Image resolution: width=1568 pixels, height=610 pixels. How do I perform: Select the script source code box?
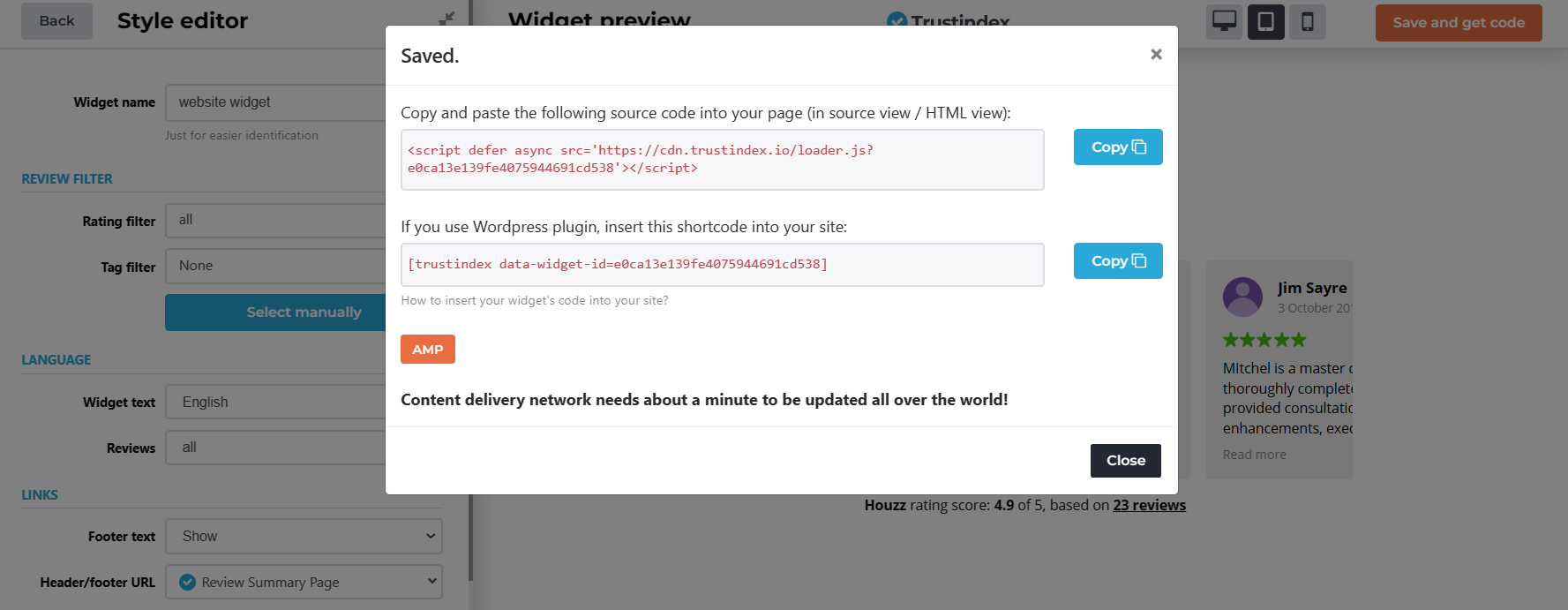click(x=723, y=160)
